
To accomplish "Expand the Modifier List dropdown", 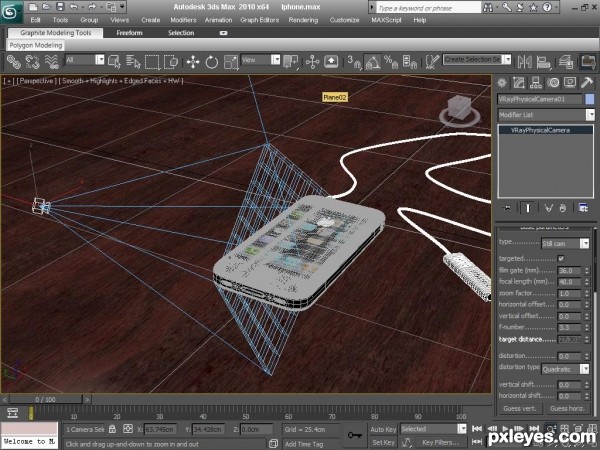I will click(x=546, y=115).
